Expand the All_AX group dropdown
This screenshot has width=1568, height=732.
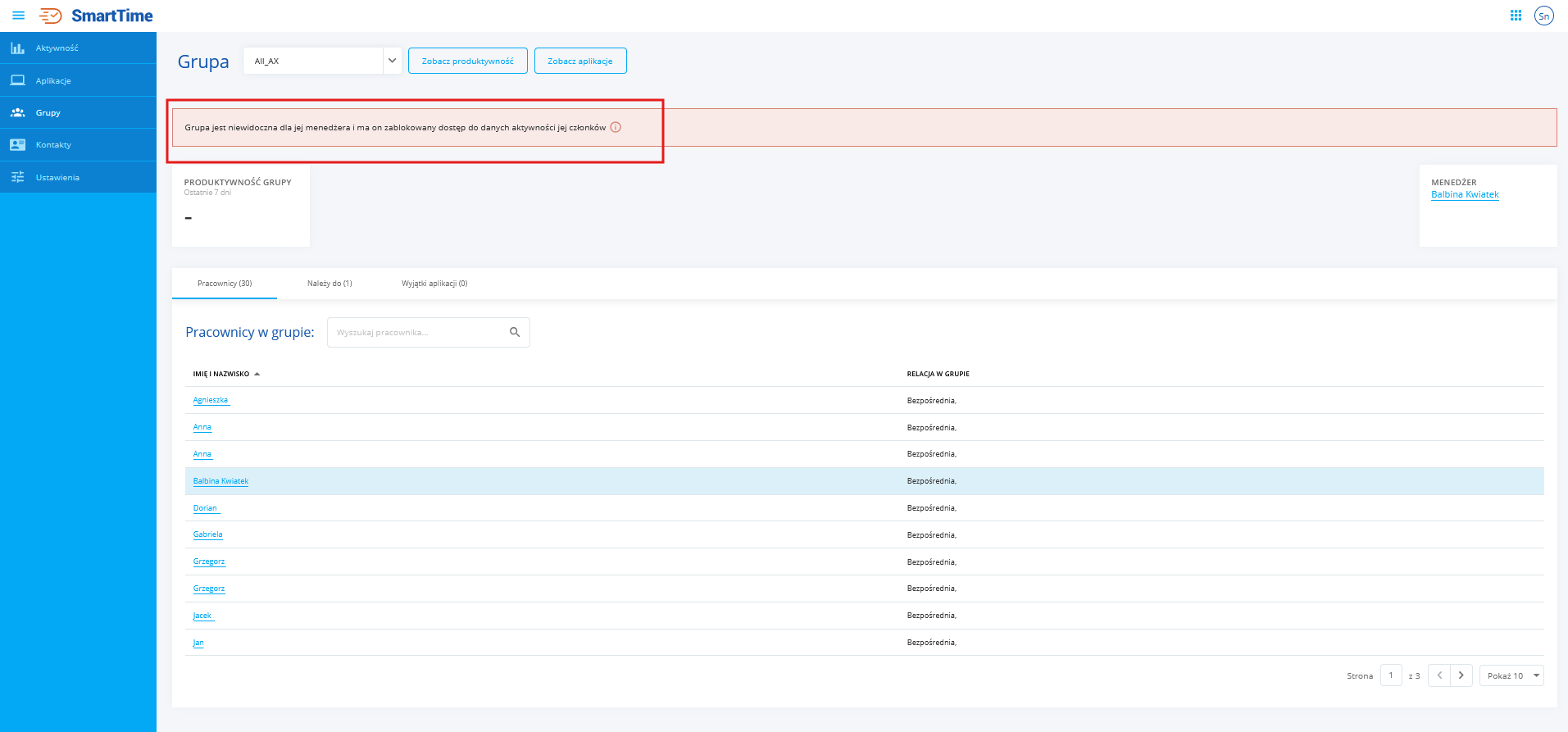tap(392, 61)
